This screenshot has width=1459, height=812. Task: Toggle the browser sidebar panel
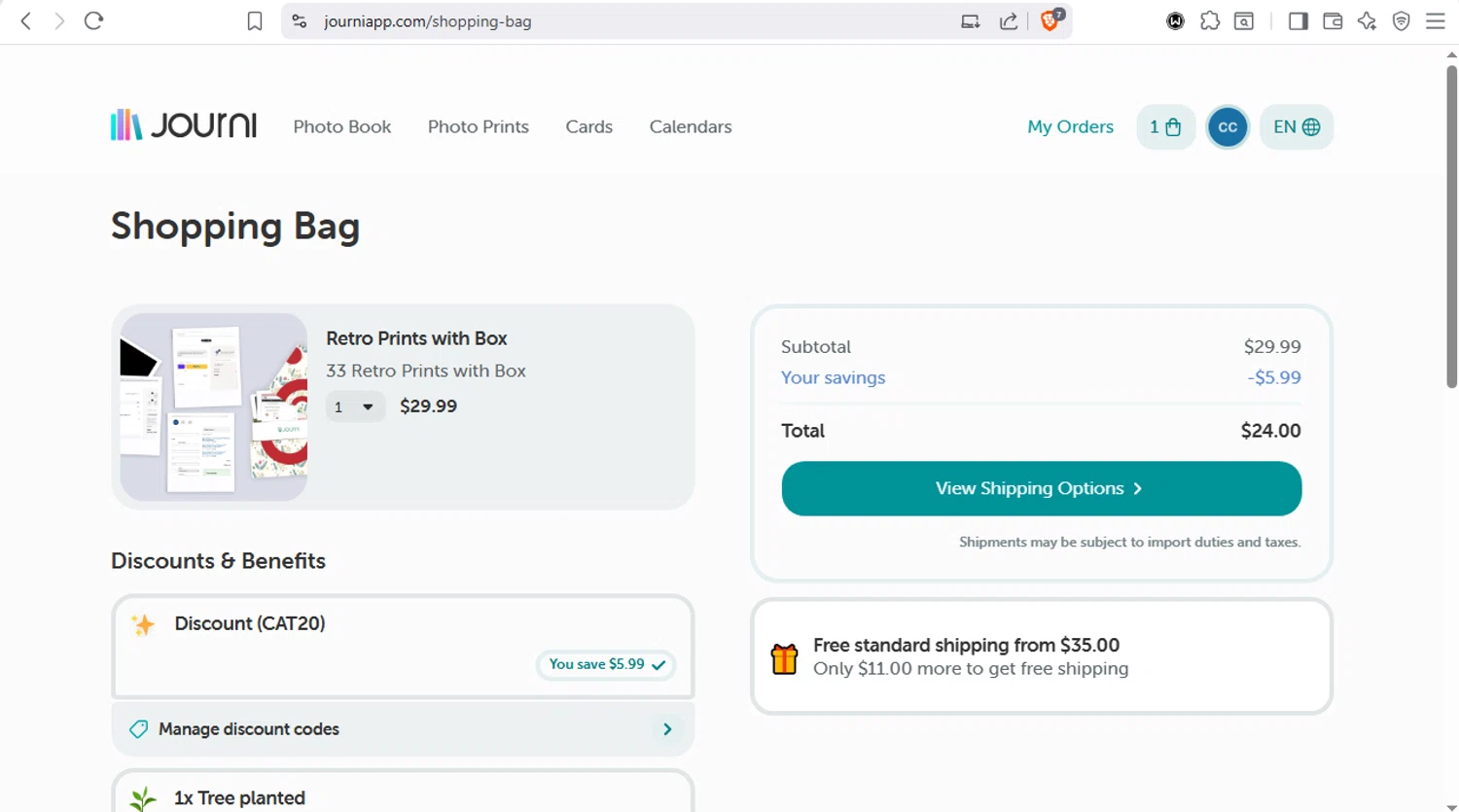tap(1298, 21)
